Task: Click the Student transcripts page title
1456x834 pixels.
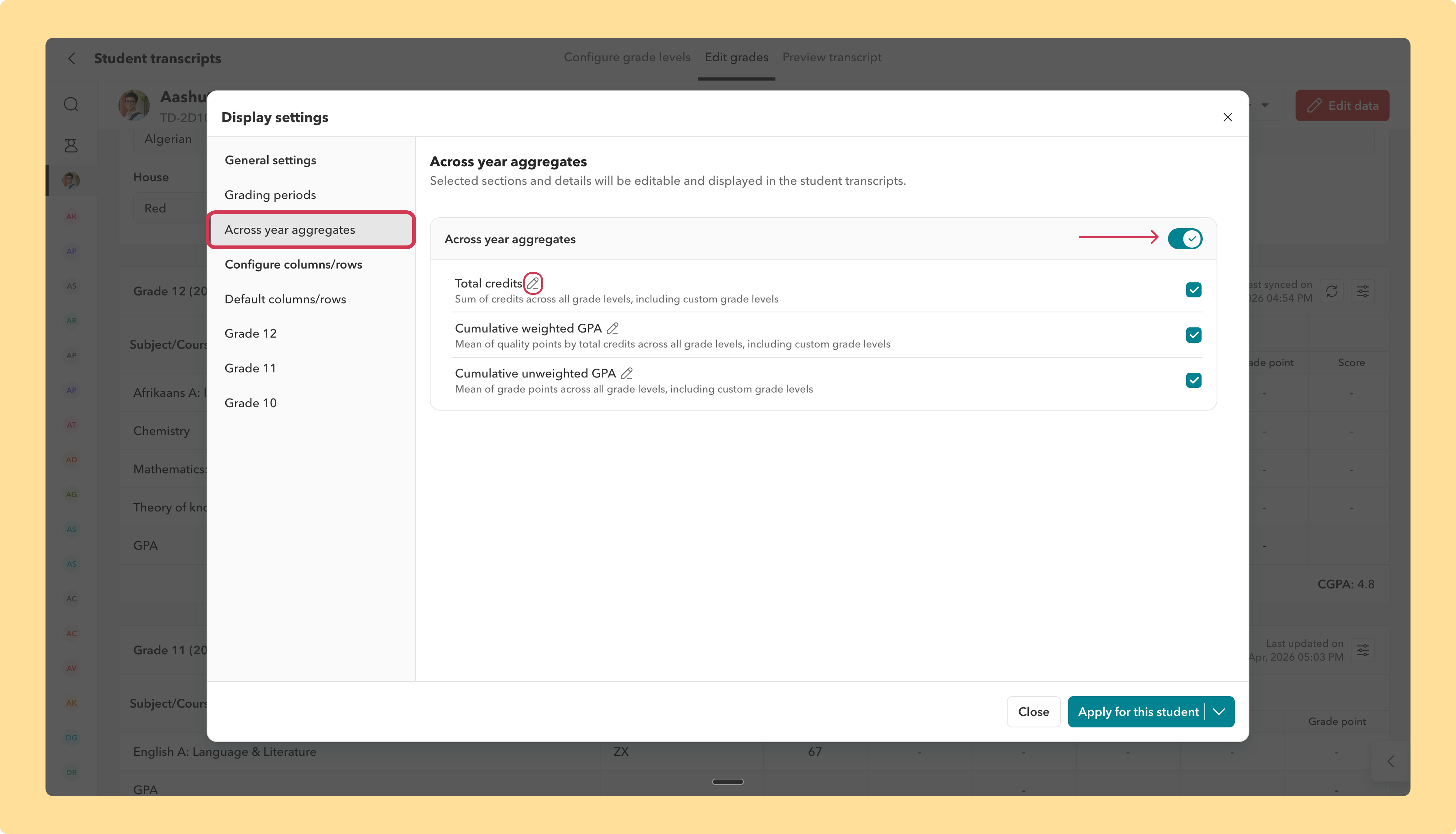Action: 158,59
